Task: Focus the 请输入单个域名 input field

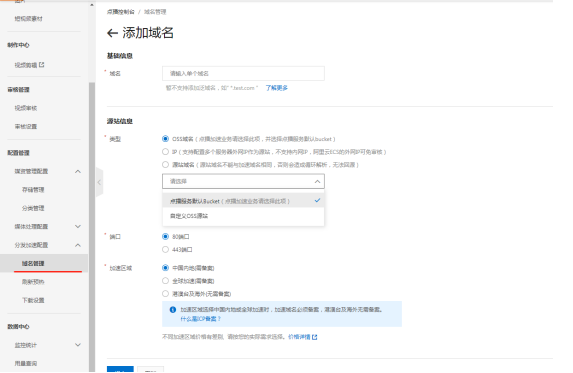Action: pyautogui.click(x=243, y=73)
